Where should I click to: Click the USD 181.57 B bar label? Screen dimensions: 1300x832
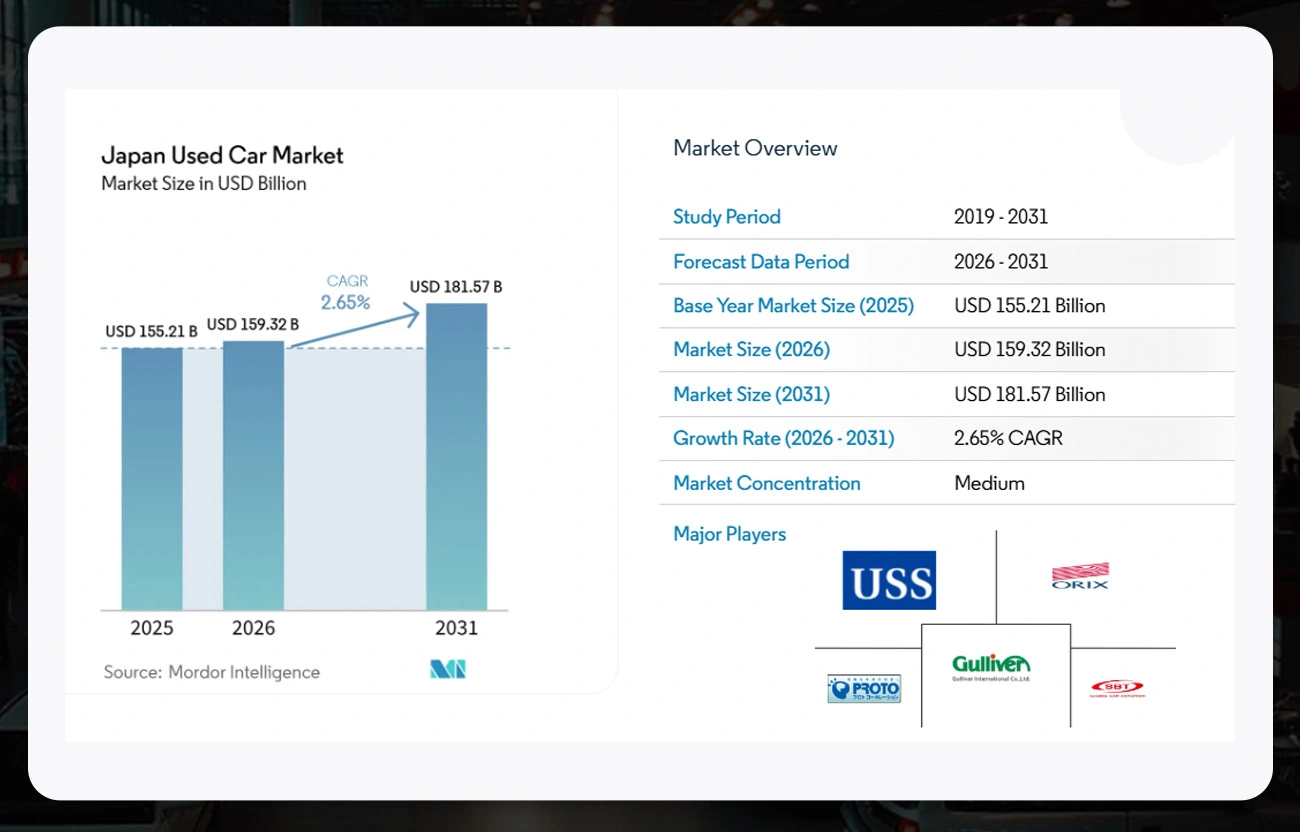coord(456,287)
